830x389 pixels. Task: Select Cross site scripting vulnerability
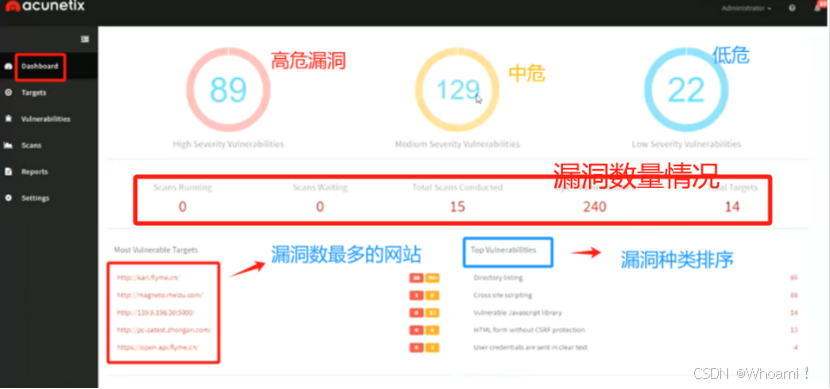(x=503, y=295)
